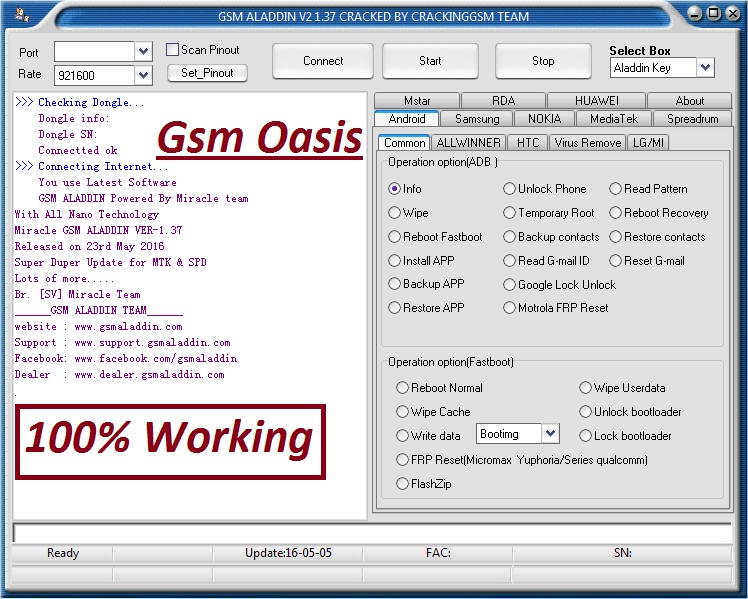Click the Connect button
This screenshot has width=748, height=599.
pyautogui.click(x=323, y=61)
